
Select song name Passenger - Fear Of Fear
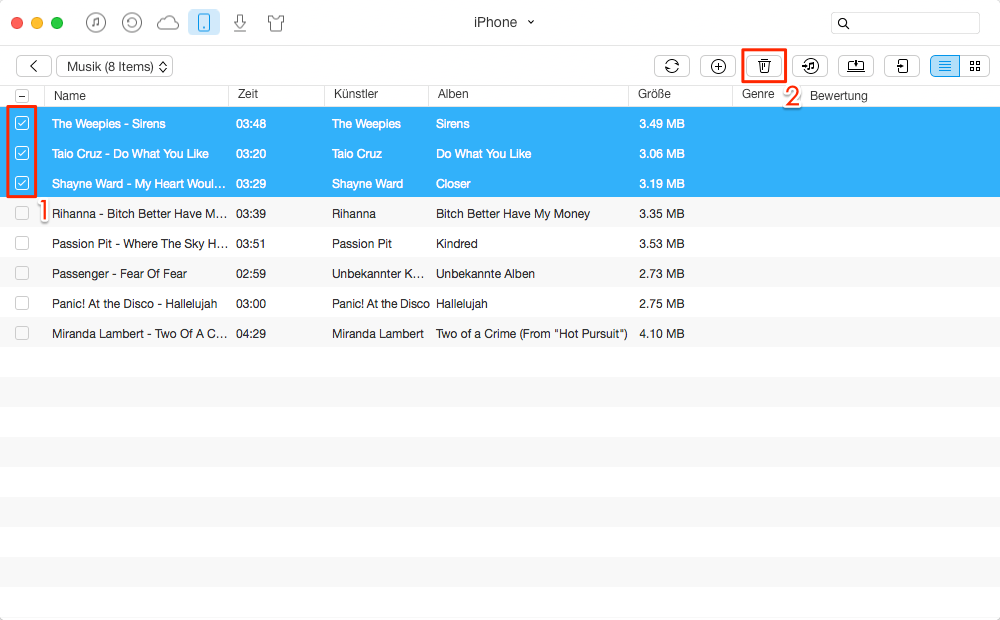point(119,274)
